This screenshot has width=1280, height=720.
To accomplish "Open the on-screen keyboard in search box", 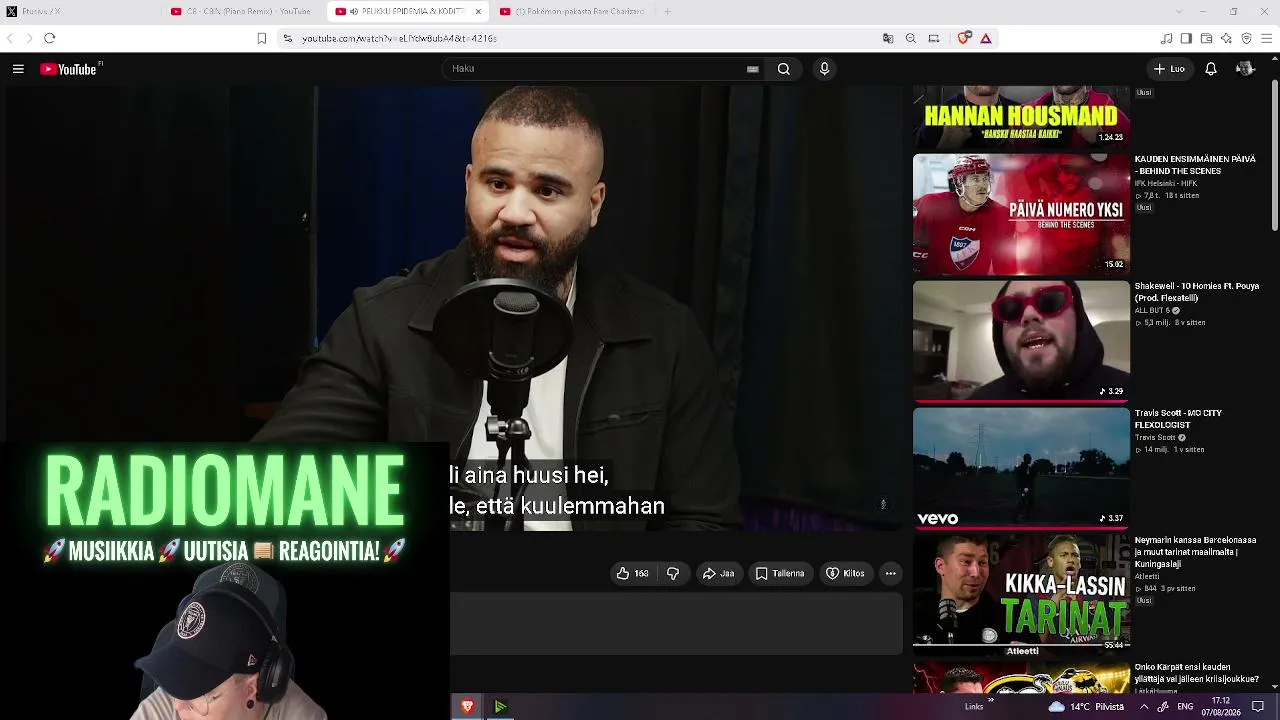I will [752, 69].
